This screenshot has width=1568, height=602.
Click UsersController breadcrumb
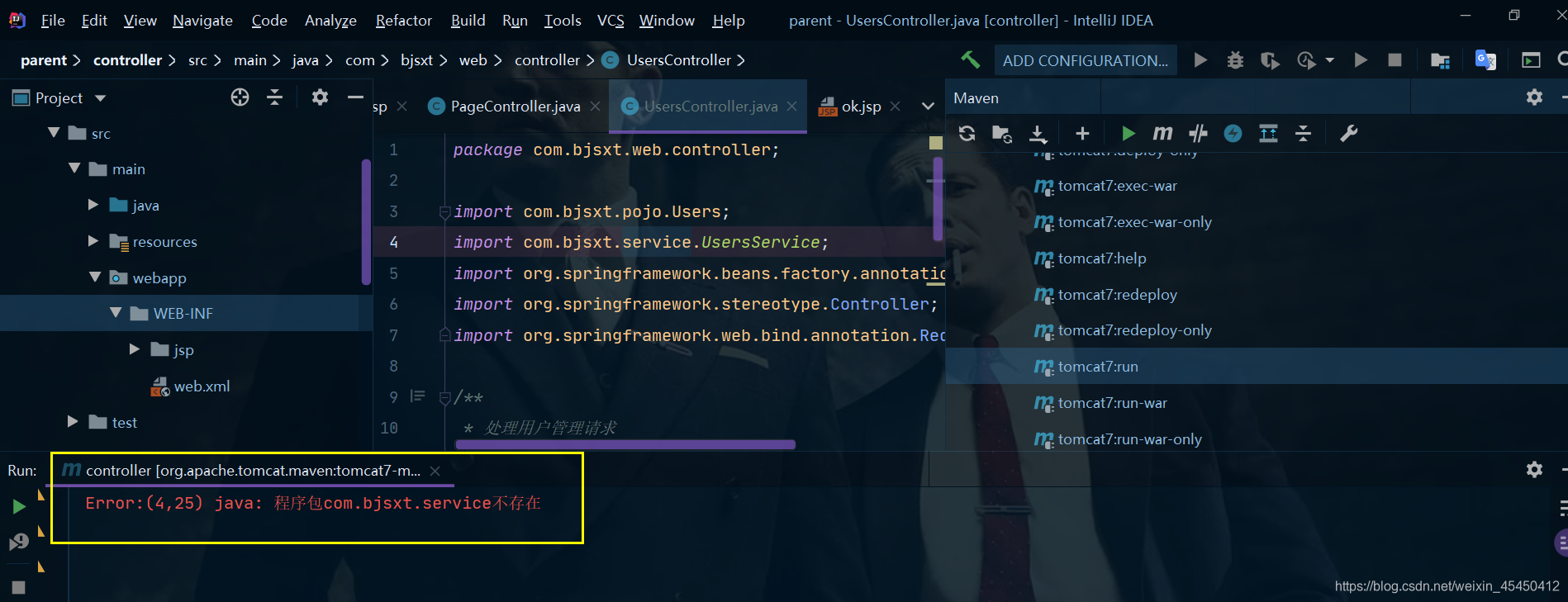(678, 59)
